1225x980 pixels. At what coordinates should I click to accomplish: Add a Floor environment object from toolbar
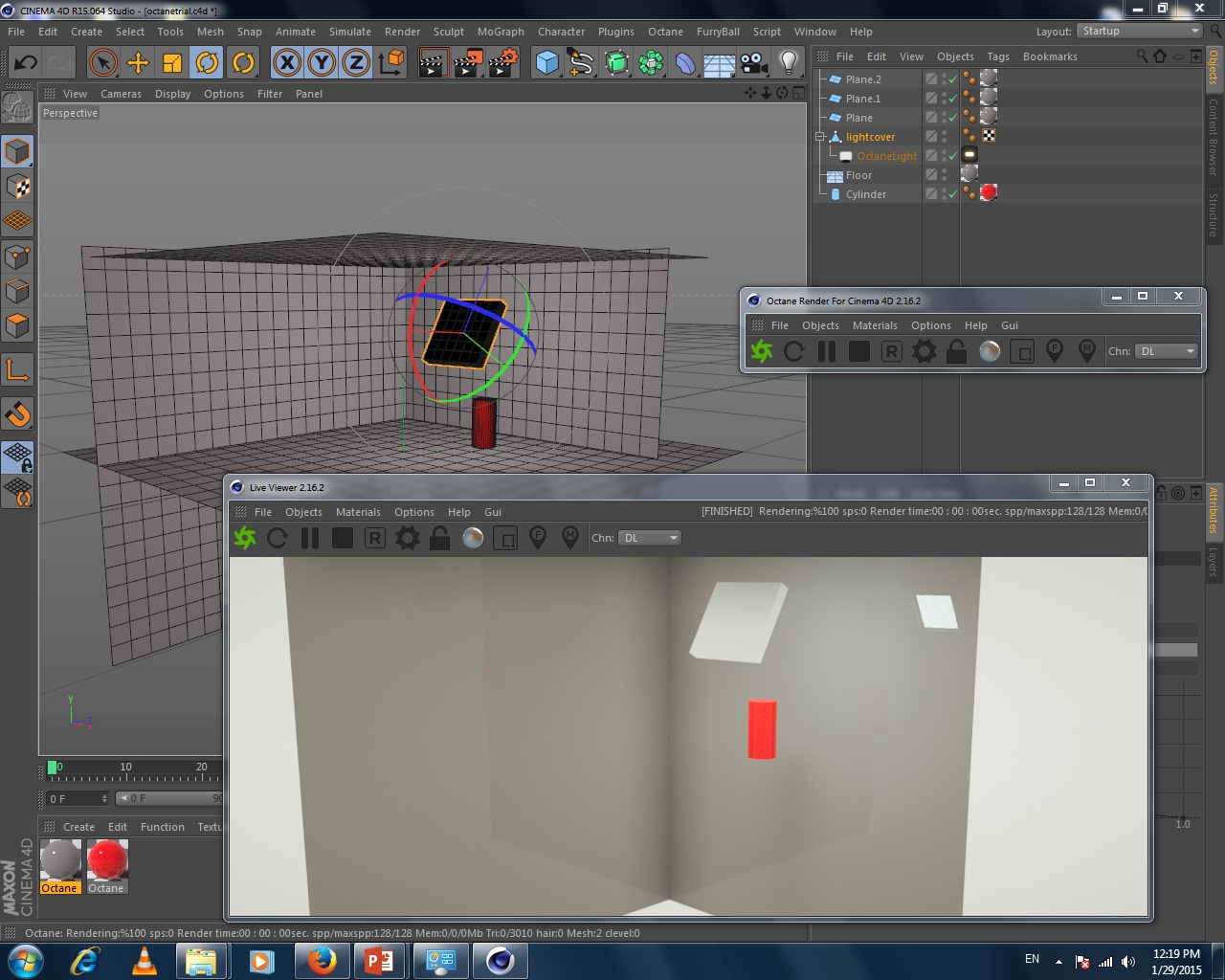(719, 64)
